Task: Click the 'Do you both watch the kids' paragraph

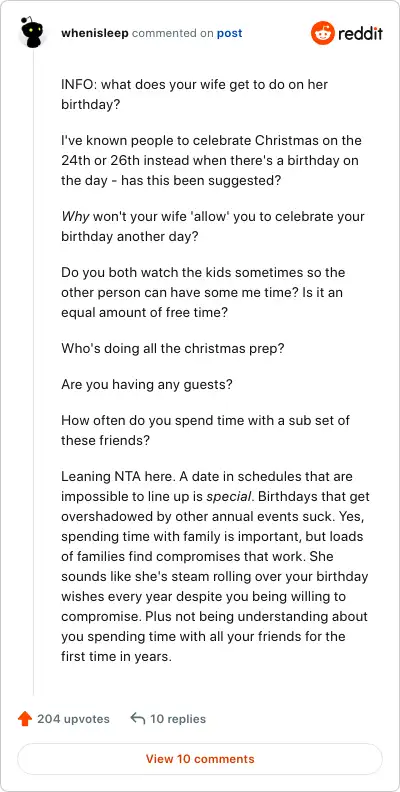Action: (x=203, y=293)
